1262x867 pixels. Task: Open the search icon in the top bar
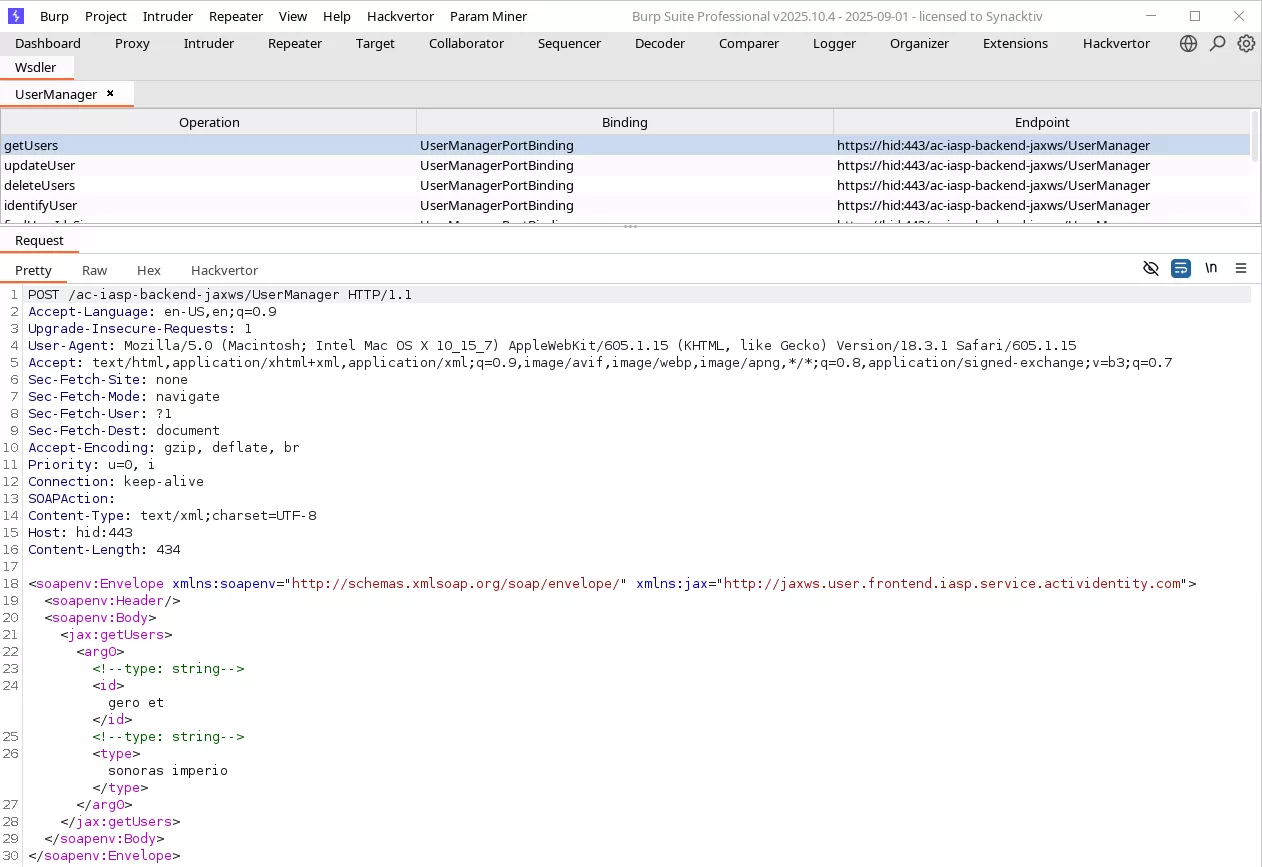(1217, 43)
